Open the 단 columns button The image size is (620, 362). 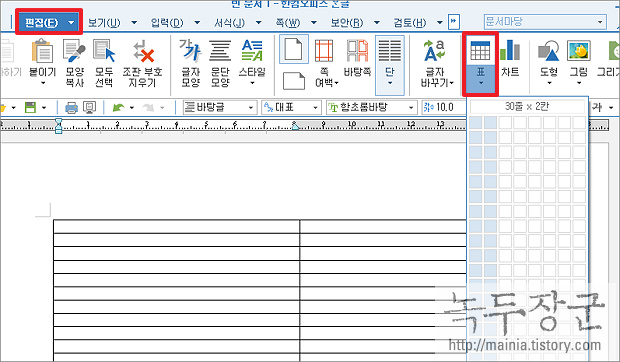390,65
